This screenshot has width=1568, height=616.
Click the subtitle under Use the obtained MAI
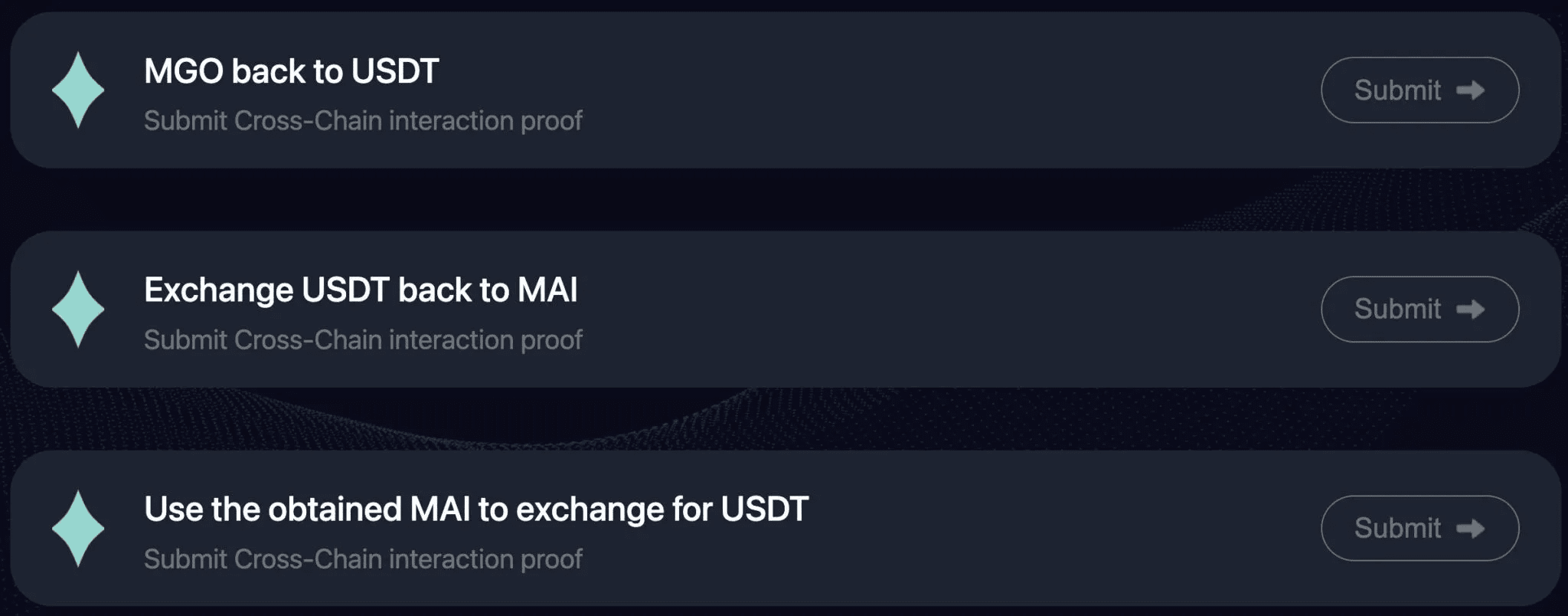pos(363,559)
